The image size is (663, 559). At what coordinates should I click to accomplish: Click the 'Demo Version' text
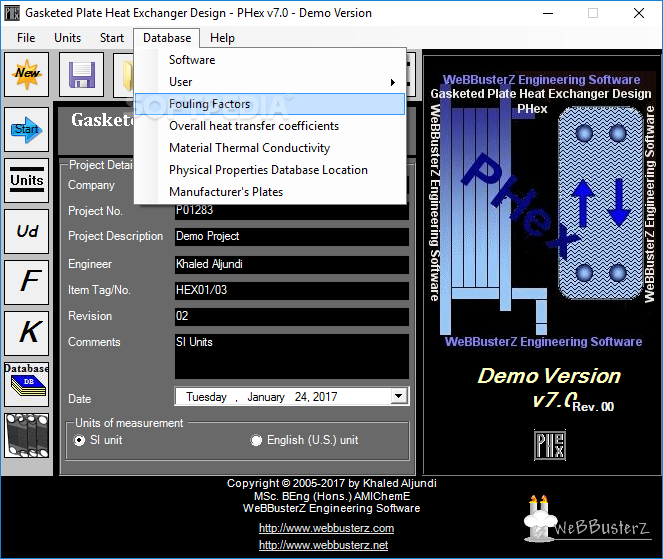coord(549,376)
